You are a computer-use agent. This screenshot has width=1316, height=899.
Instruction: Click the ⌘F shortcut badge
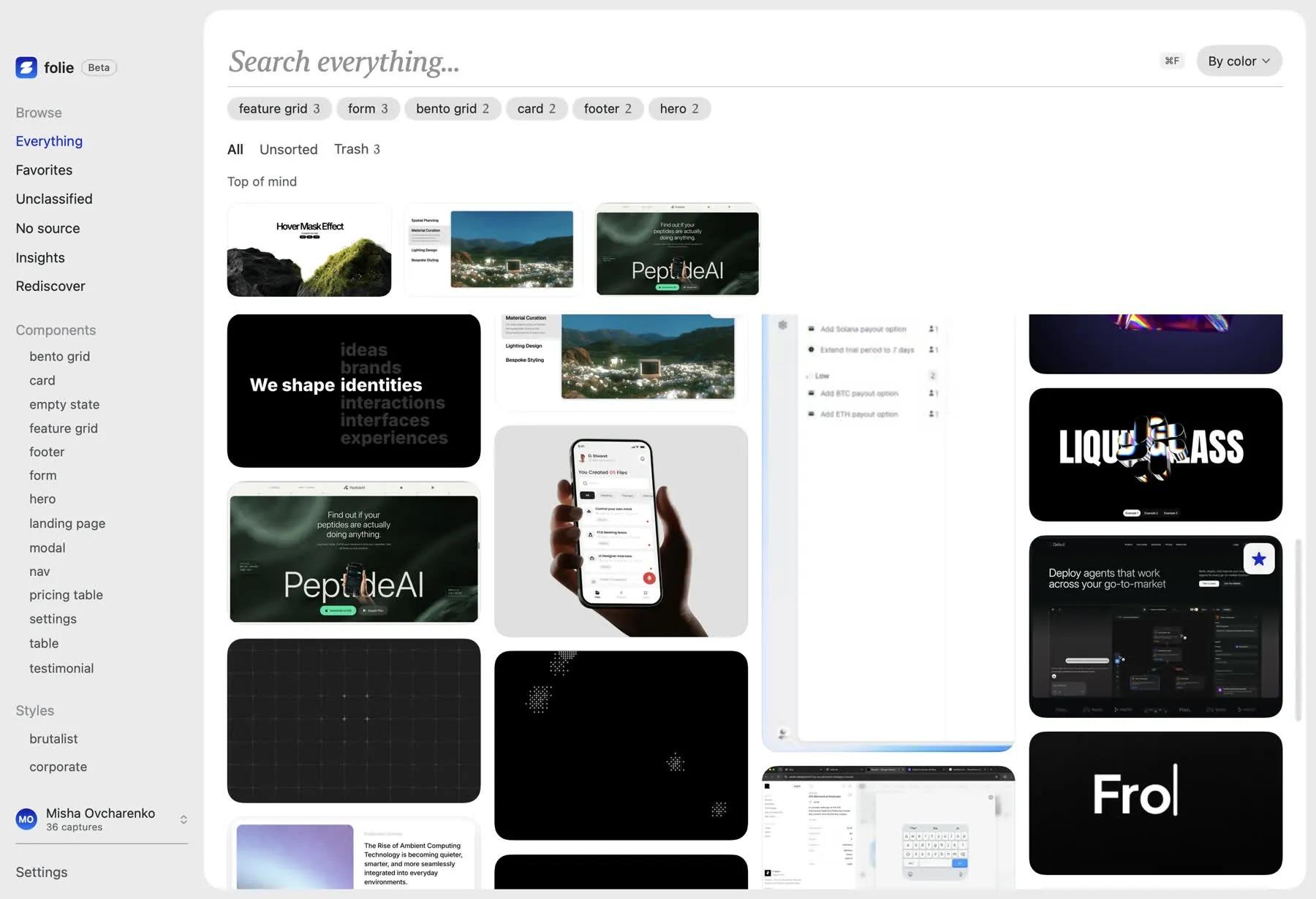click(x=1172, y=61)
